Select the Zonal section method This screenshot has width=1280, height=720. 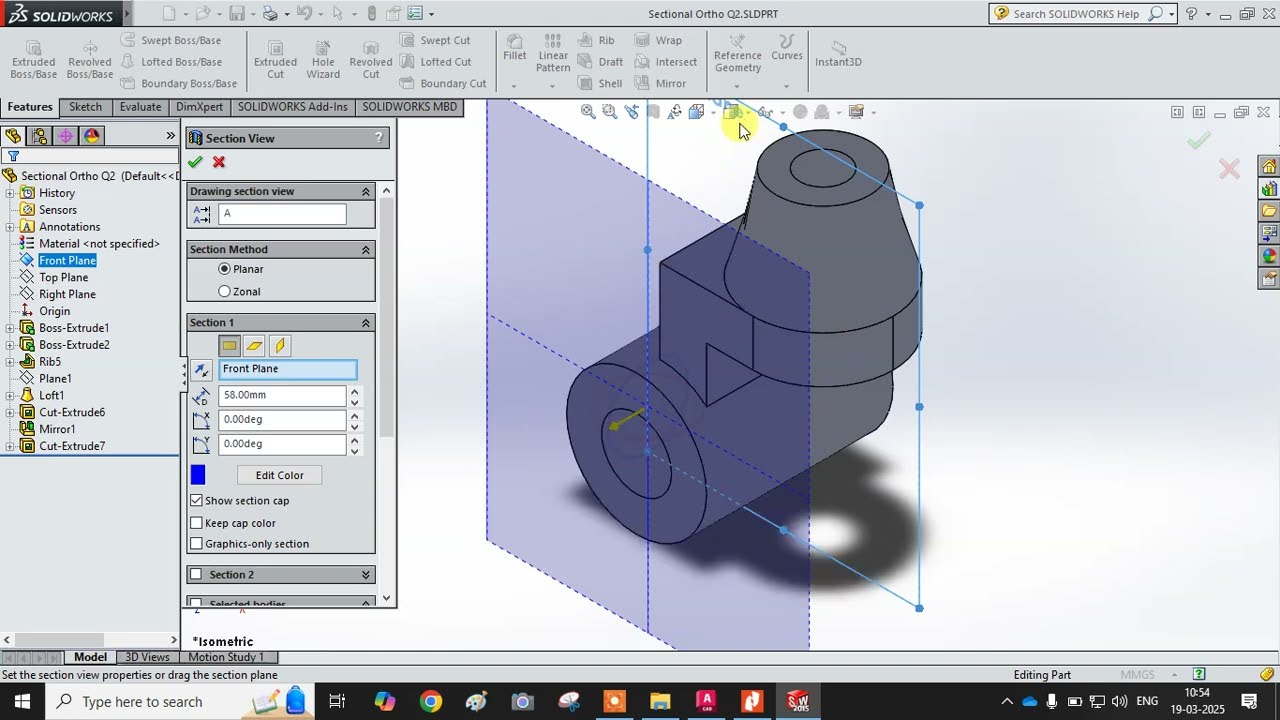[x=224, y=292]
